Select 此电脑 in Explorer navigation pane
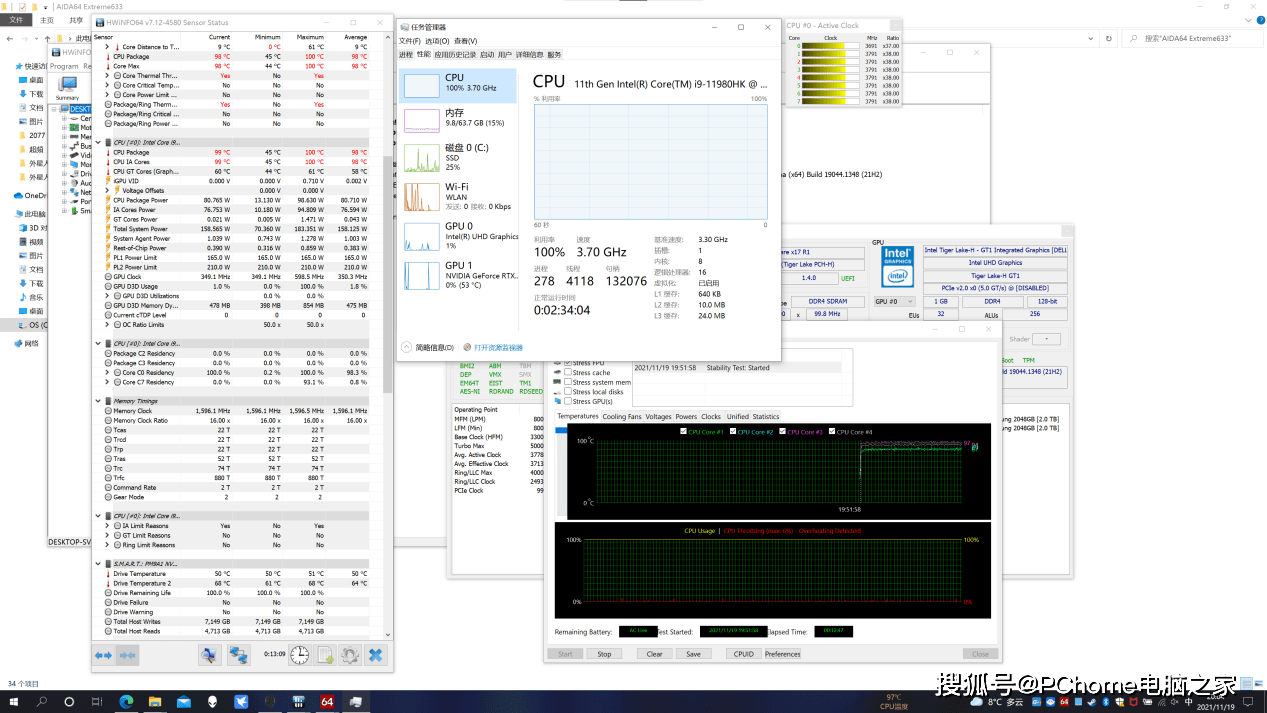The height and width of the screenshot is (713, 1267). 35,214
